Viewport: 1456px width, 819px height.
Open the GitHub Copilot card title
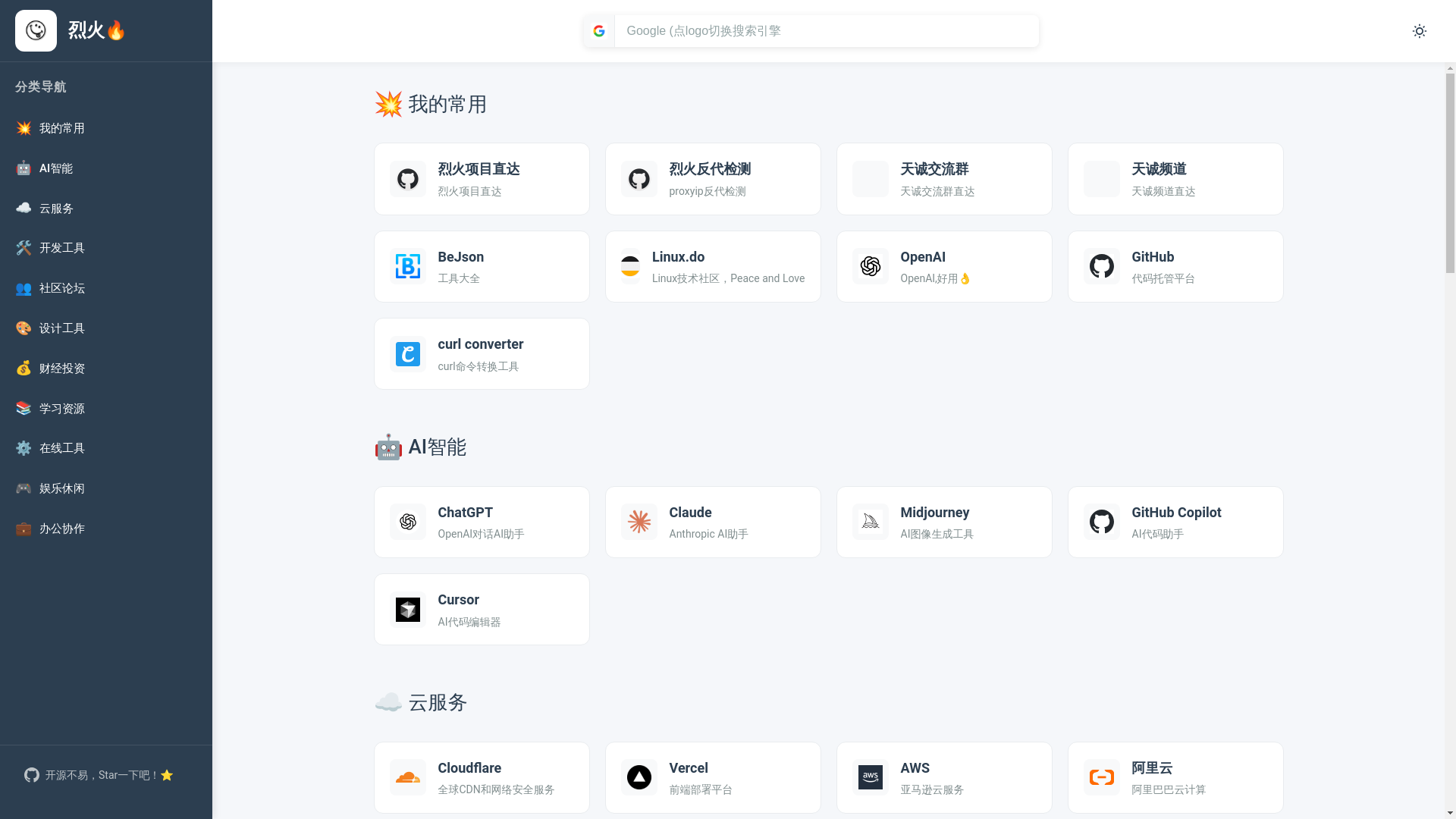click(1176, 513)
